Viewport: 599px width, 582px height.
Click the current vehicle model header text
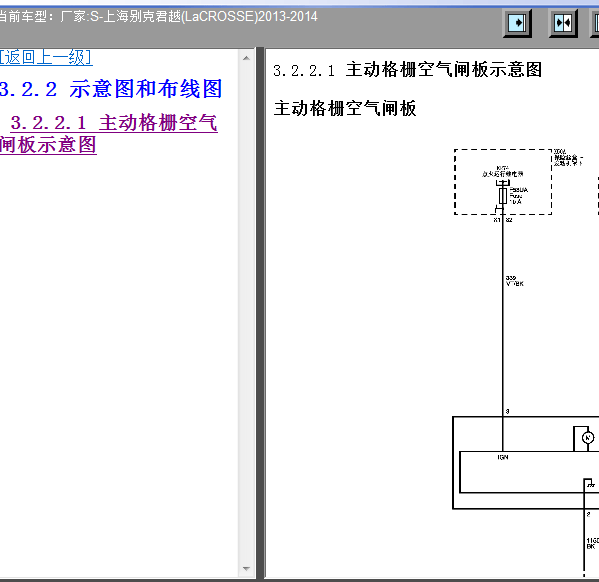pyautogui.click(x=158, y=16)
